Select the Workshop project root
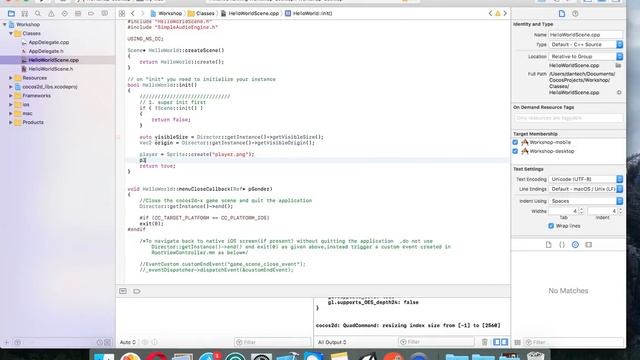Screen dimensions: 640x360 (28, 24)
